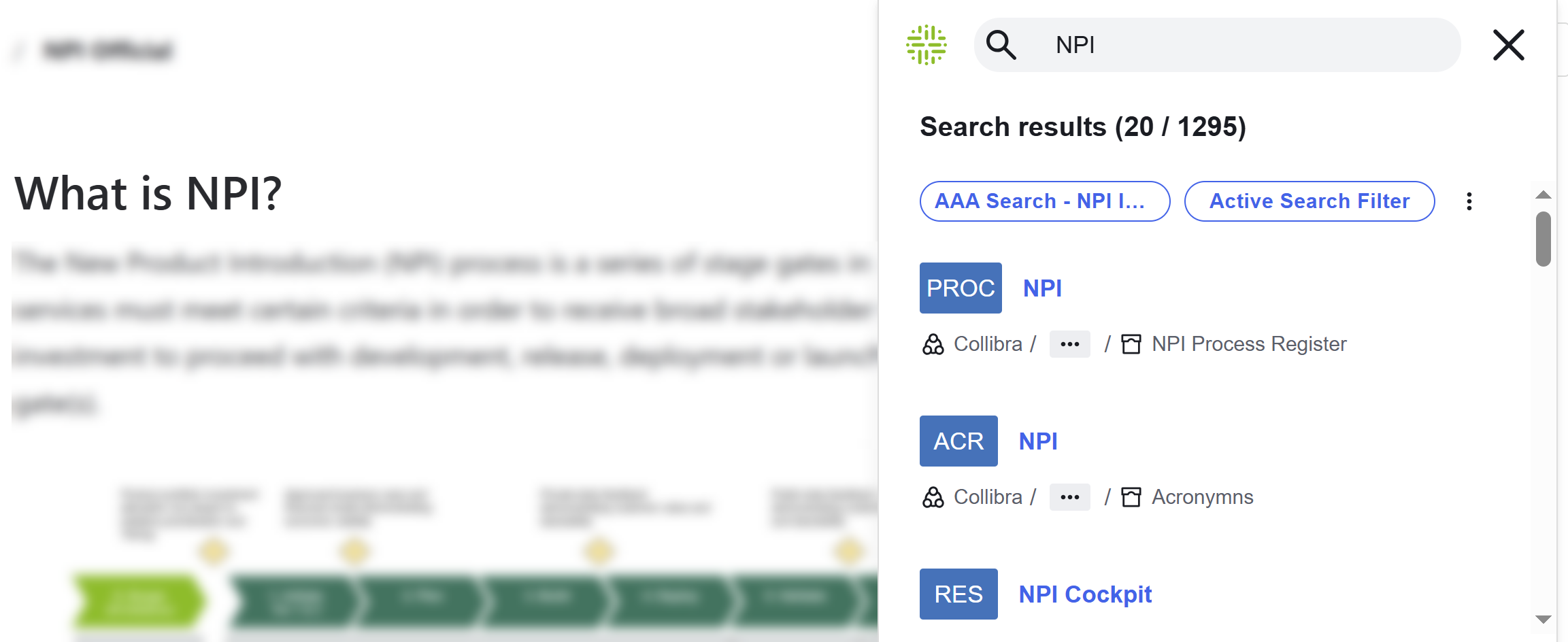Open the first NPI process result
The height and width of the screenshot is (642, 1568).
[1041, 288]
